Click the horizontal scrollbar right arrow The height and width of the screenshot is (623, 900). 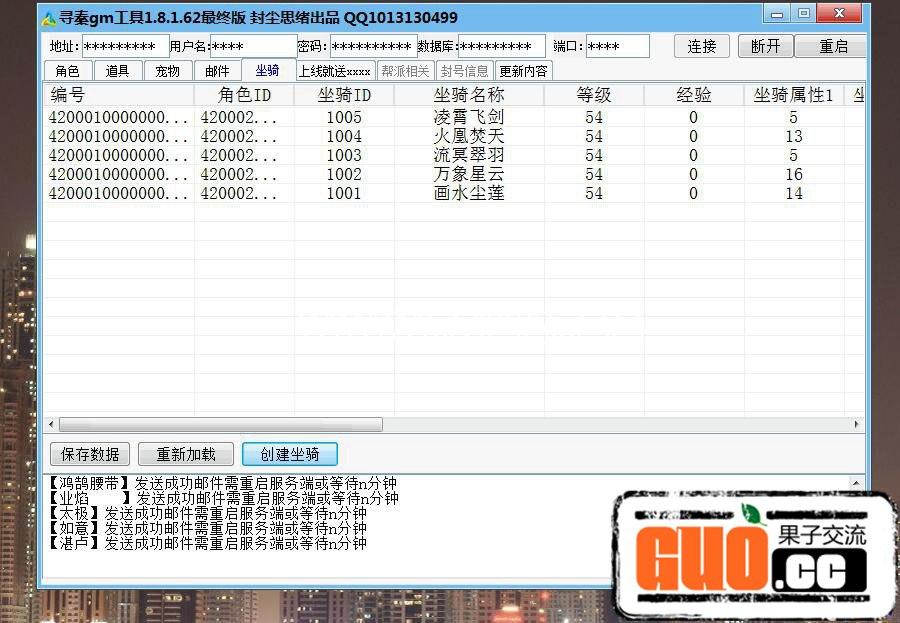tap(856, 424)
